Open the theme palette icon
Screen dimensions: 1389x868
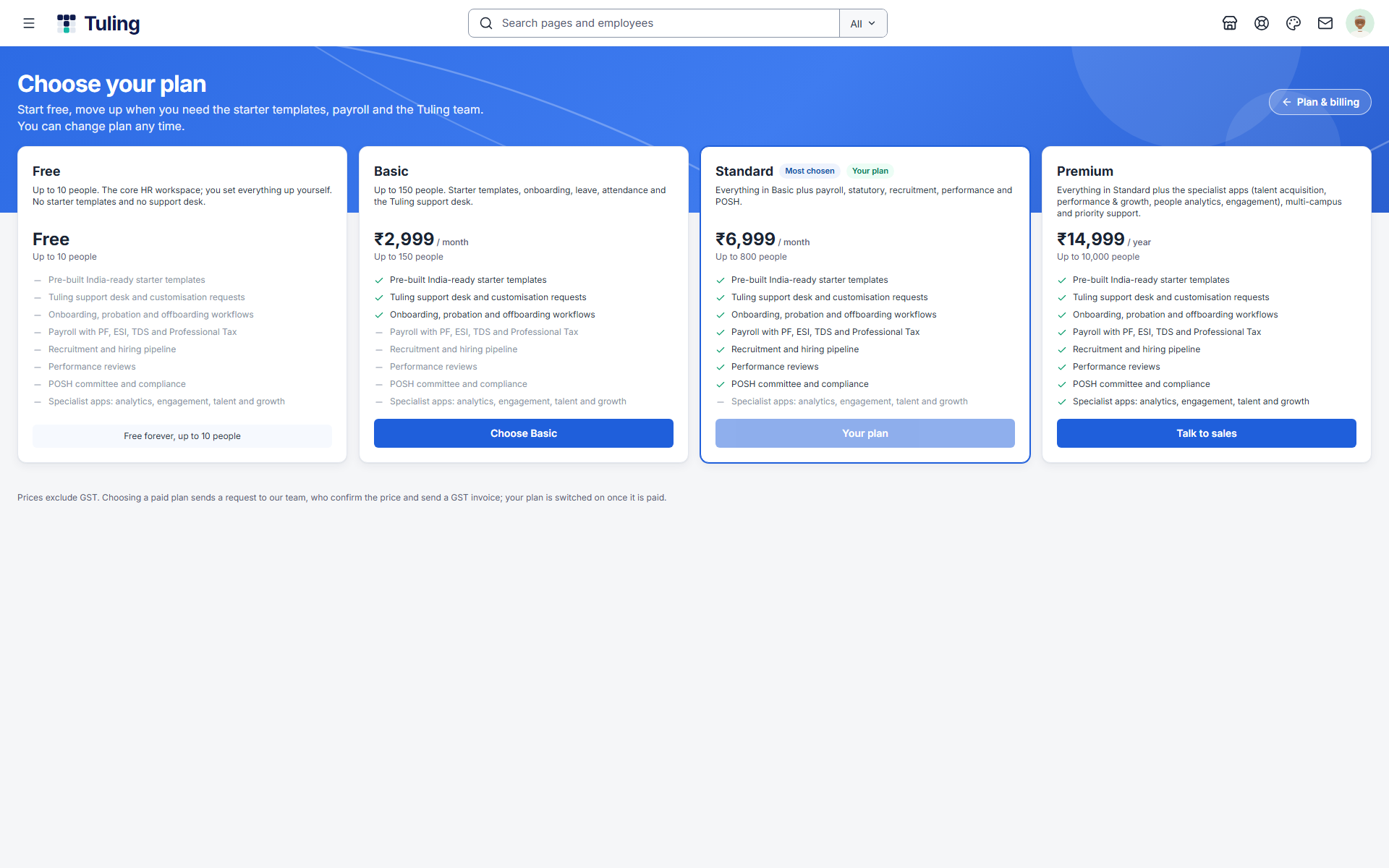point(1294,23)
